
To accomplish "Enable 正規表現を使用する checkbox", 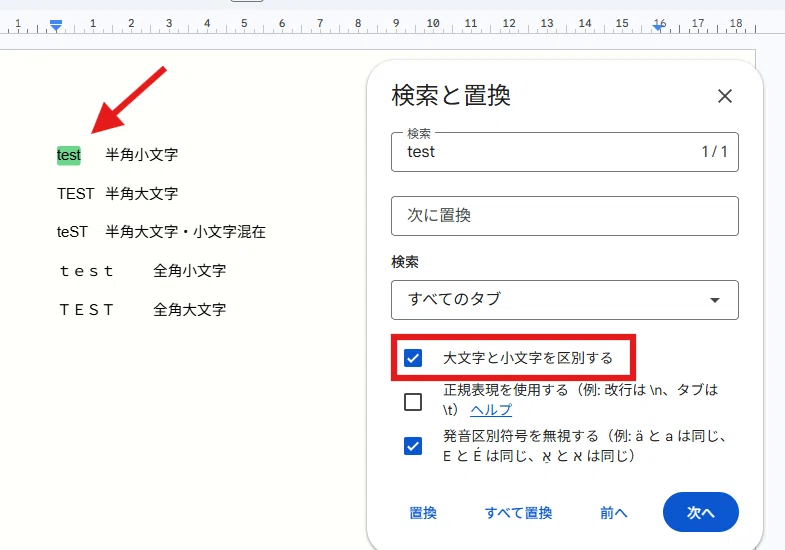I will 413,401.
